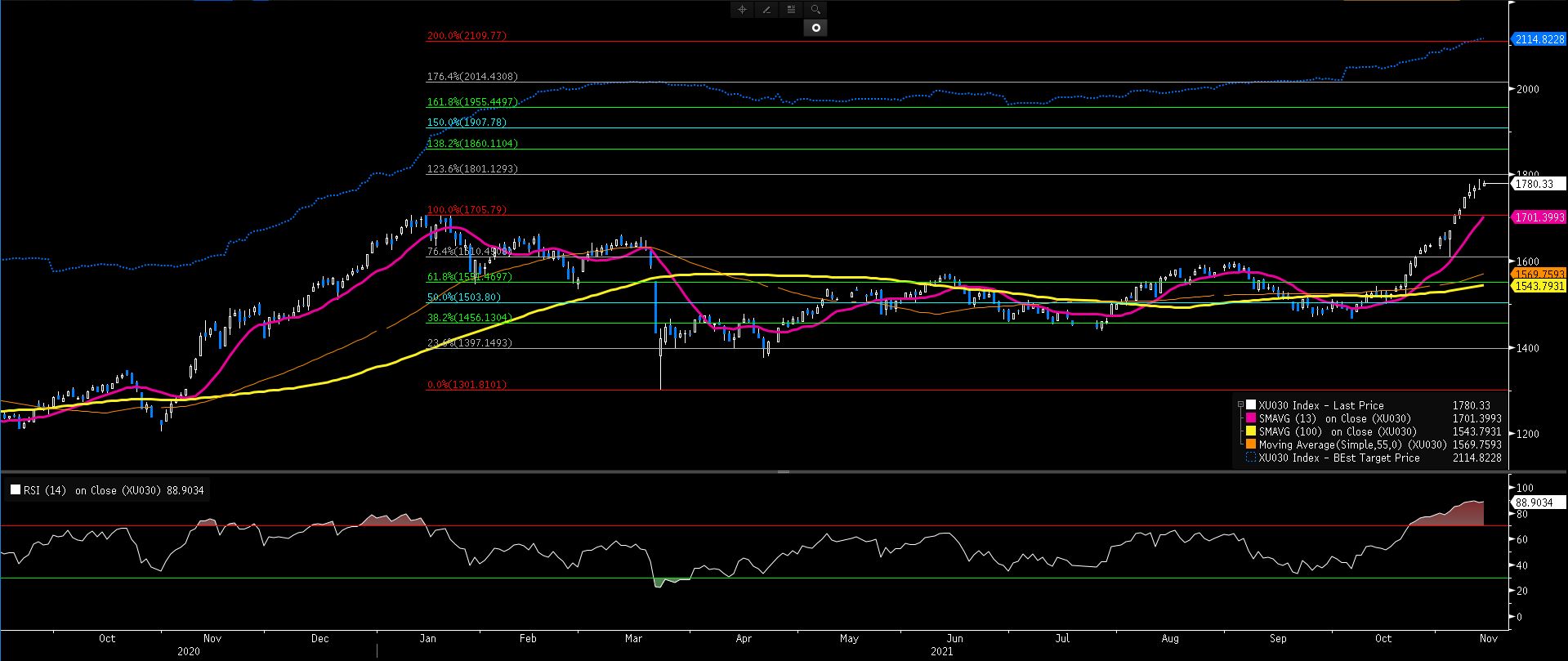Click yellow swatch for SMAVG (100)
The height and width of the screenshot is (661, 1568).
(1250, 431)
